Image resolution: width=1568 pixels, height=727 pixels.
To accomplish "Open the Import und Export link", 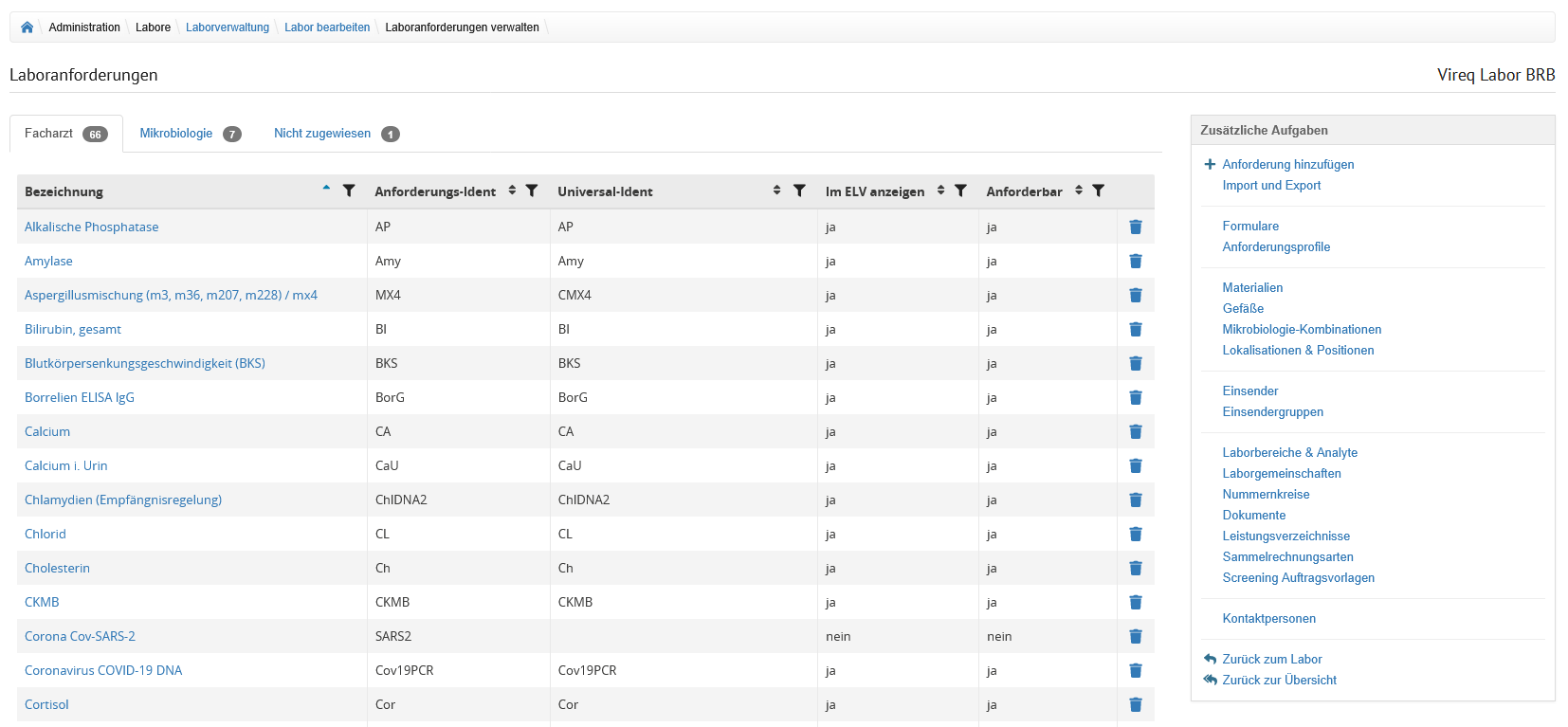I will pyautogui.click(x=1271, y=186).
